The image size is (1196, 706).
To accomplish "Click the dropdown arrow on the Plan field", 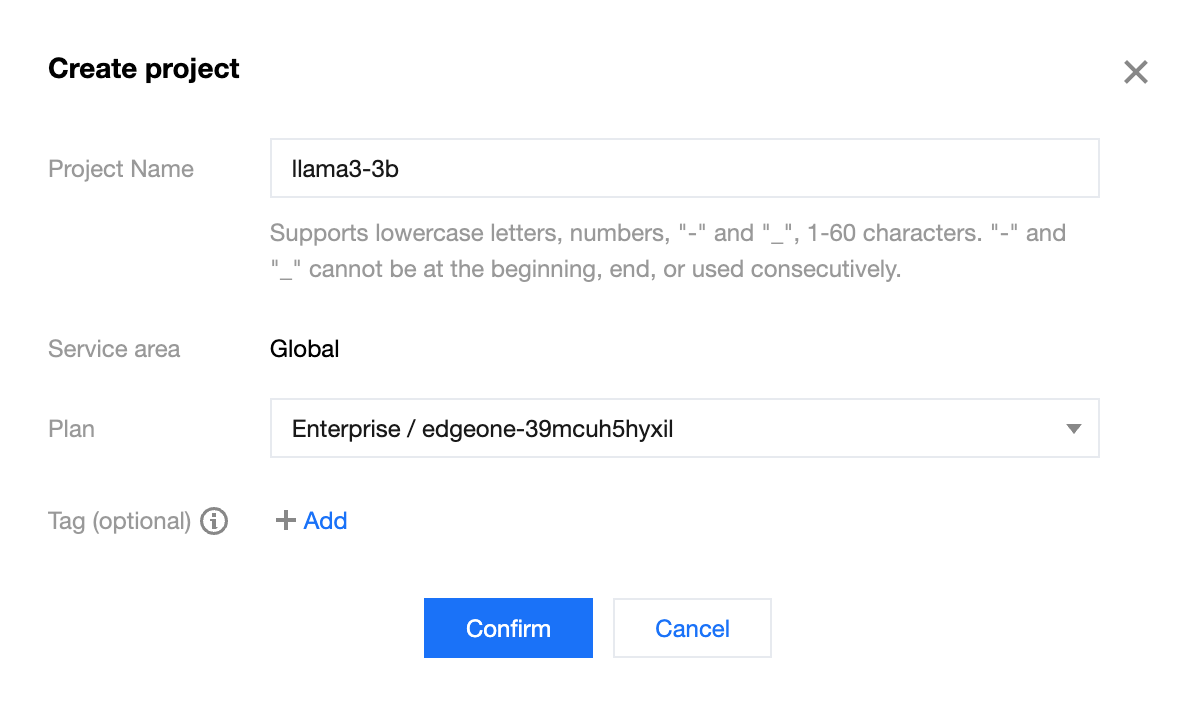I will click(x=1073, y=428).
